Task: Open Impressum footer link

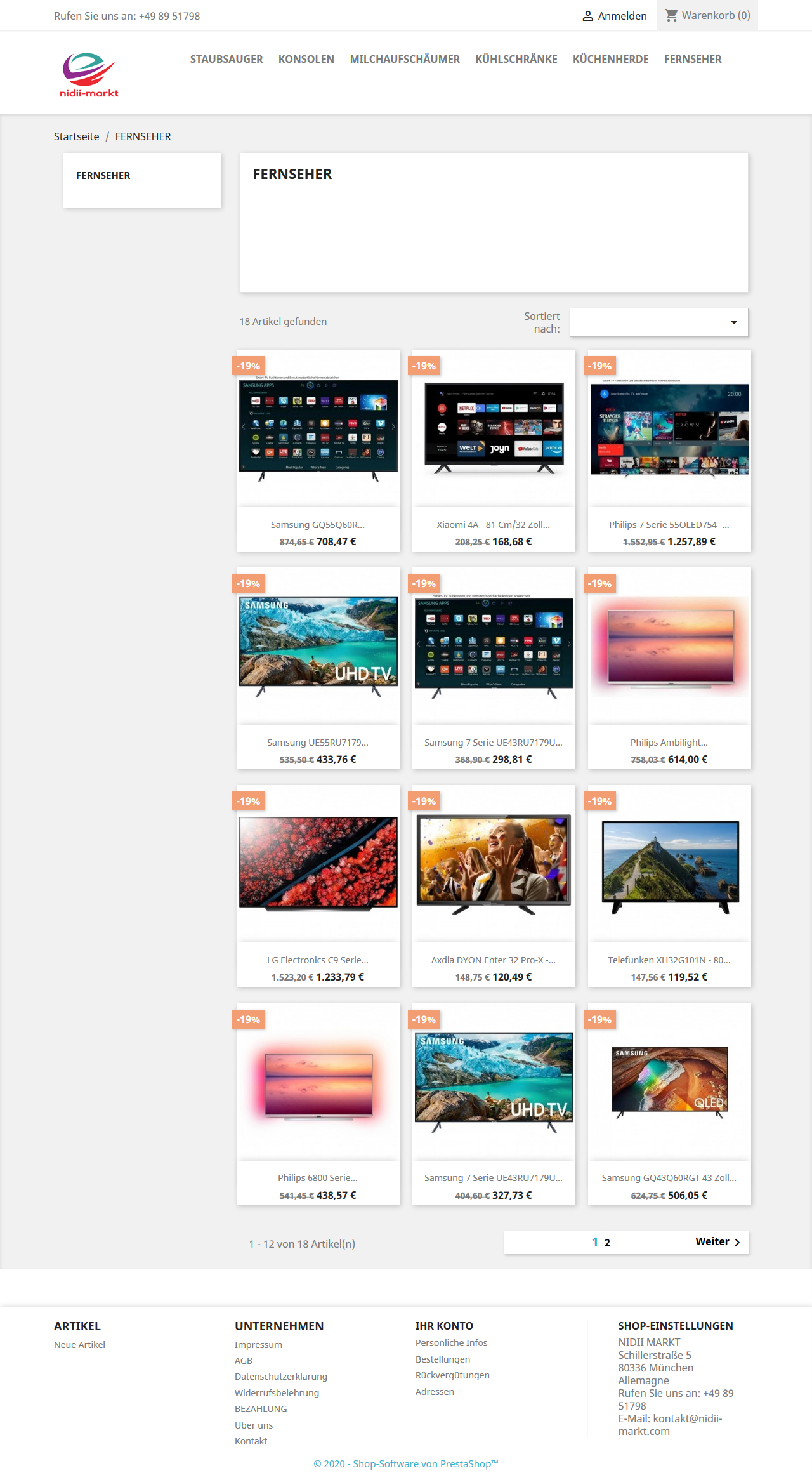Action: [258, 1345]
